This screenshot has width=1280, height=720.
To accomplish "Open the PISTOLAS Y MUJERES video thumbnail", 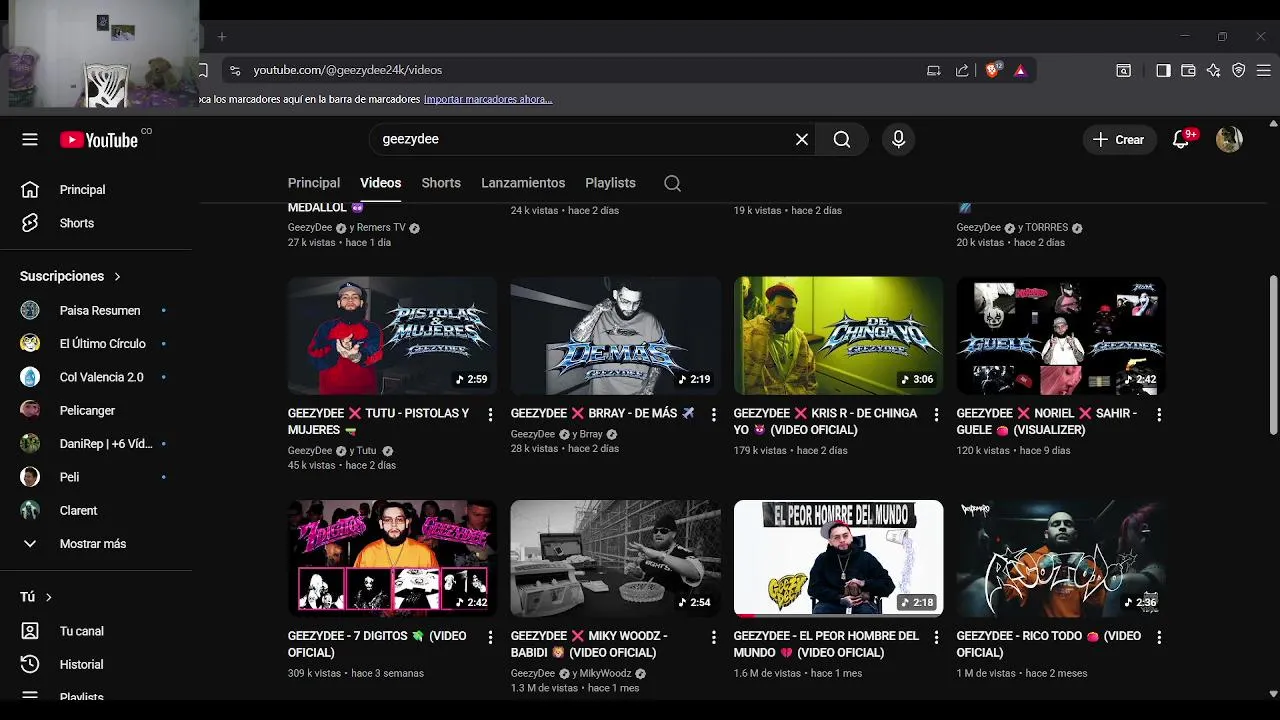I will point(392,336).
